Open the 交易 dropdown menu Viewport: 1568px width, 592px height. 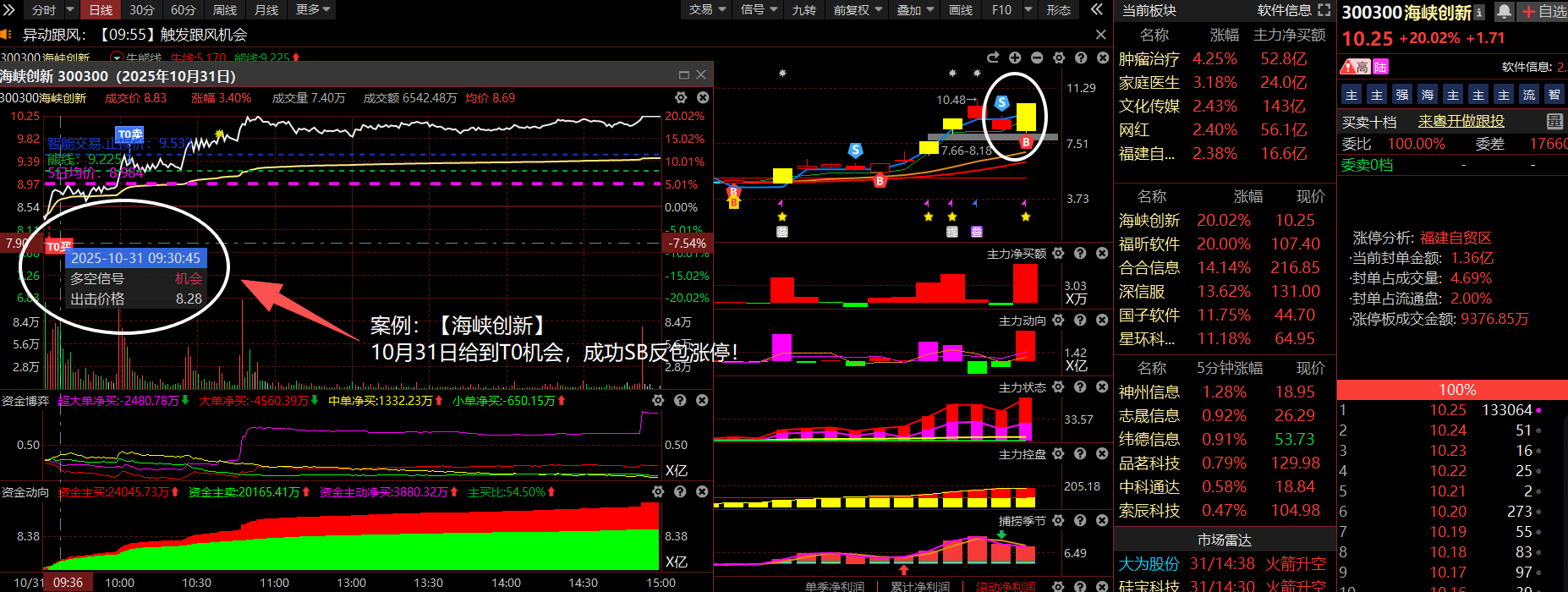(707, 9)
